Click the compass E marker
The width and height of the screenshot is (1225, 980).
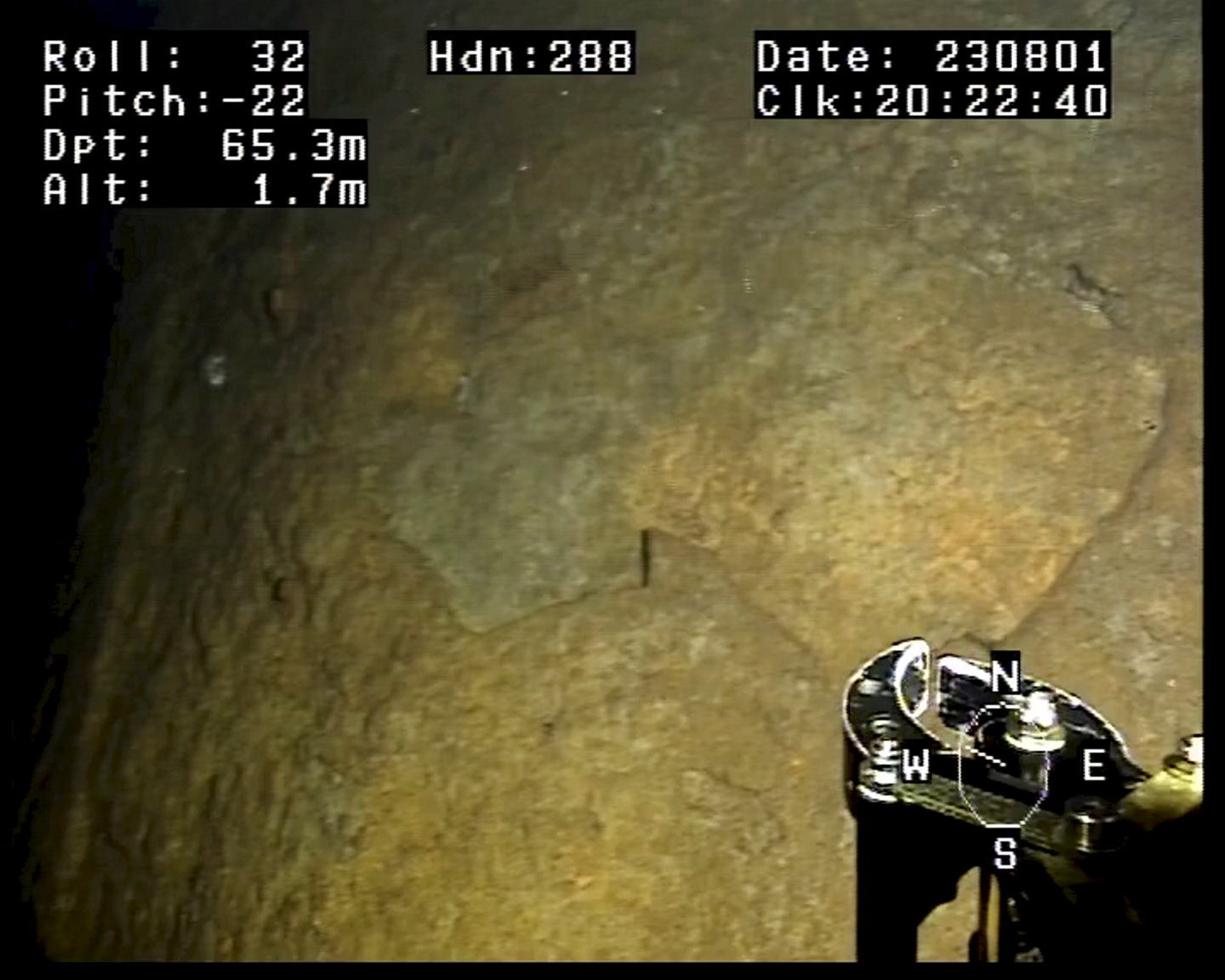pos(1094,765)
